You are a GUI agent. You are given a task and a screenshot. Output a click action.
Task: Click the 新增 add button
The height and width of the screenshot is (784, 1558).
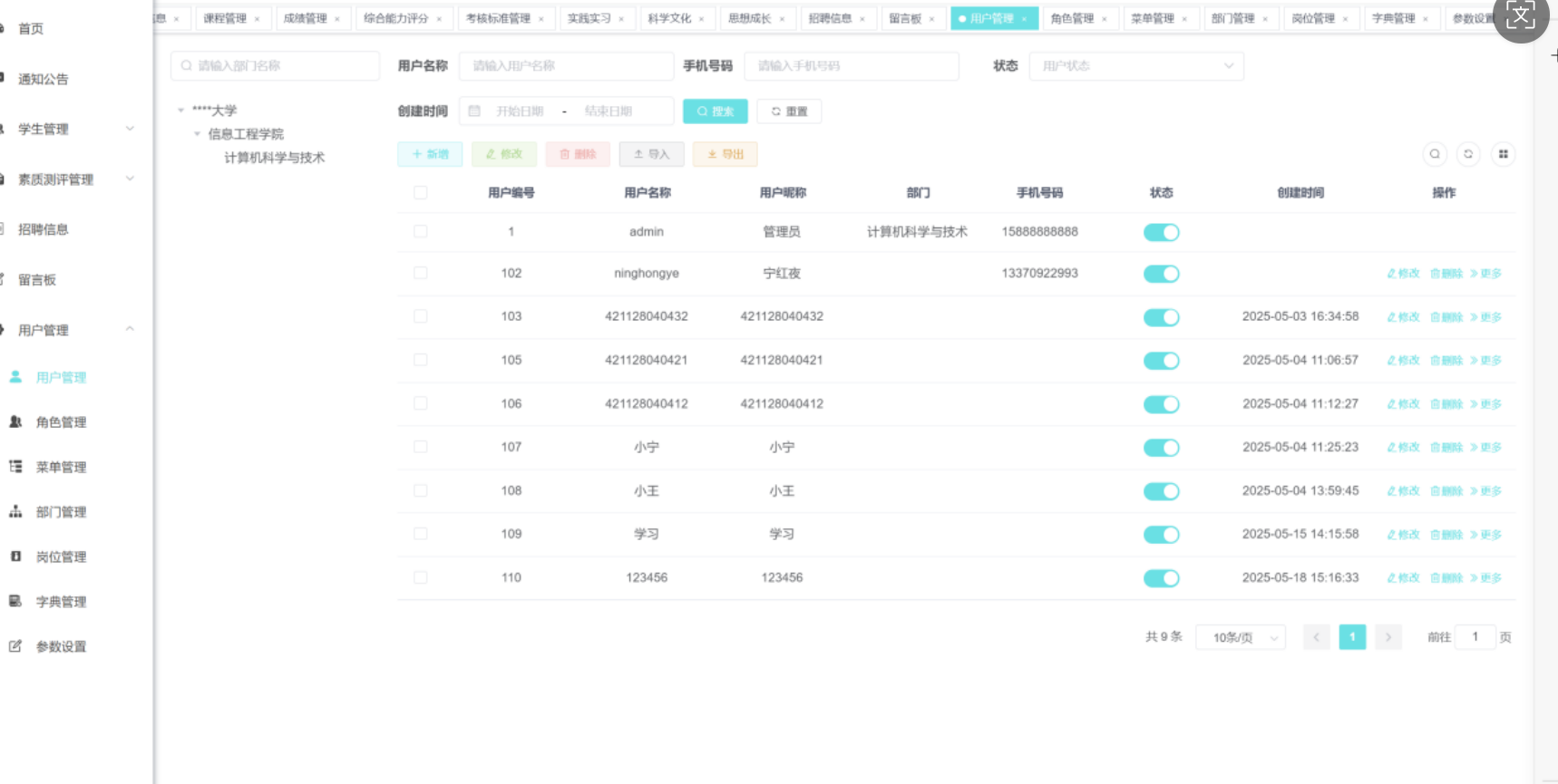[430, 154]
